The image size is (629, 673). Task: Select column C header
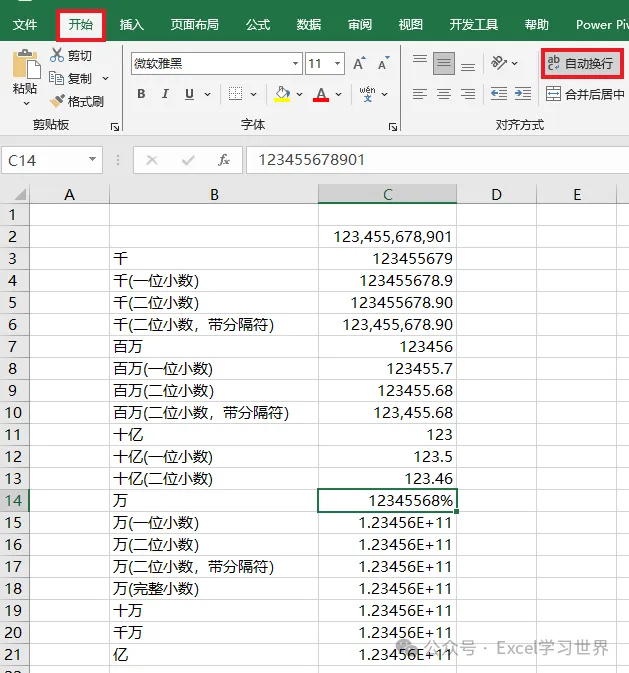(x=387, y=194)
